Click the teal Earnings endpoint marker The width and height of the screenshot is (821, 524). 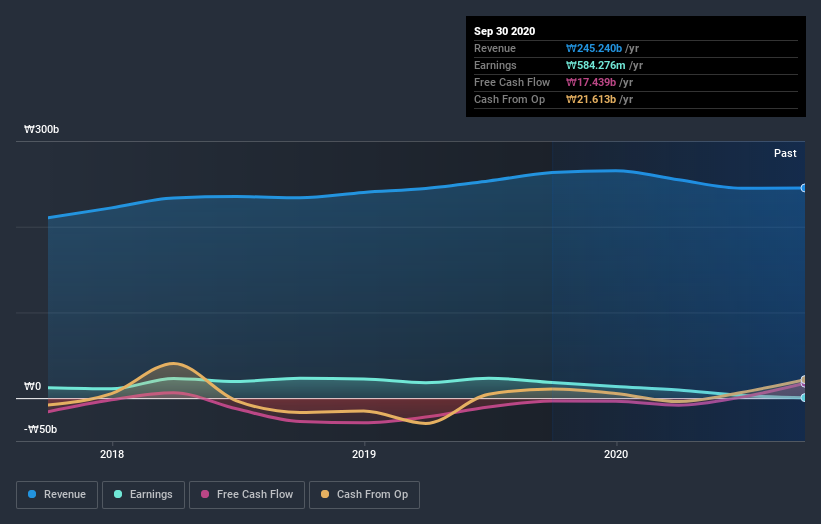[804, 398]
